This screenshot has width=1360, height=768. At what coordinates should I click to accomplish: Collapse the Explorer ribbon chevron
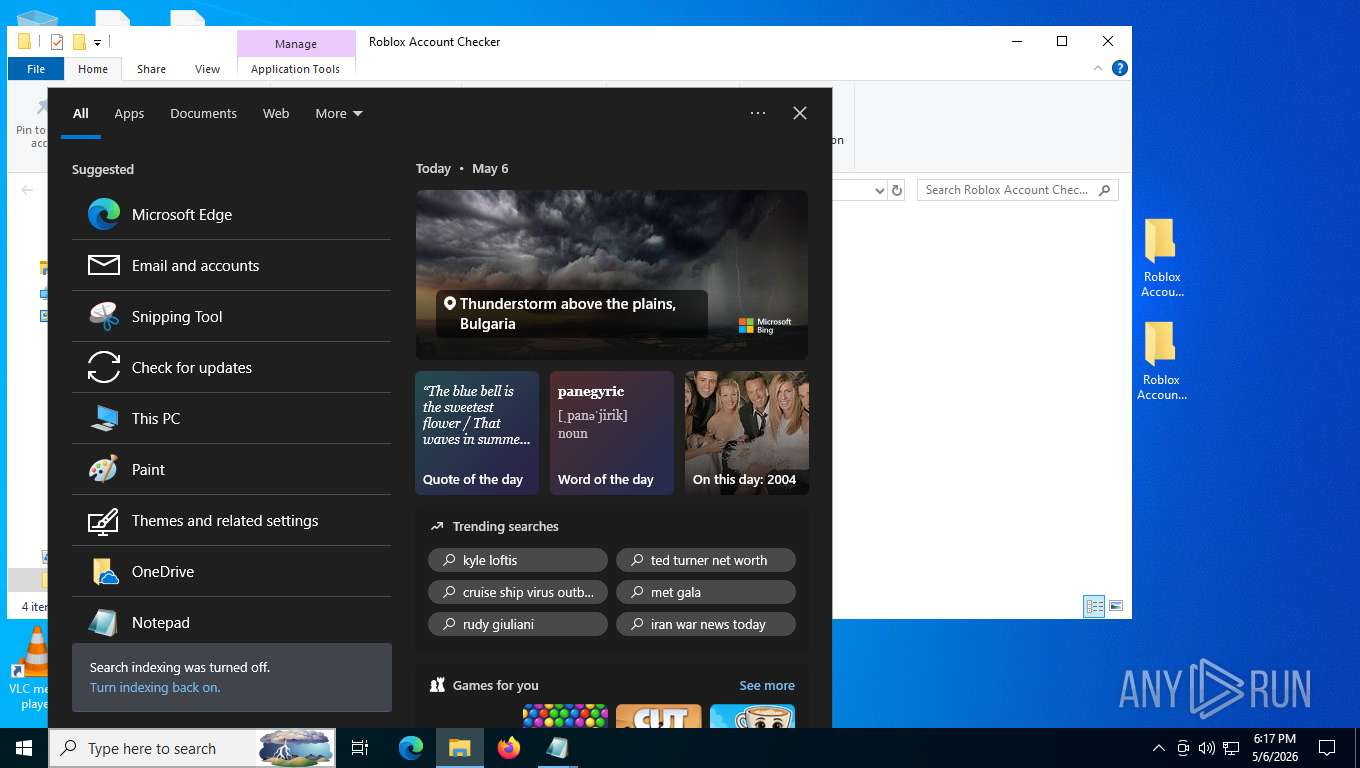coord(1098,68)
